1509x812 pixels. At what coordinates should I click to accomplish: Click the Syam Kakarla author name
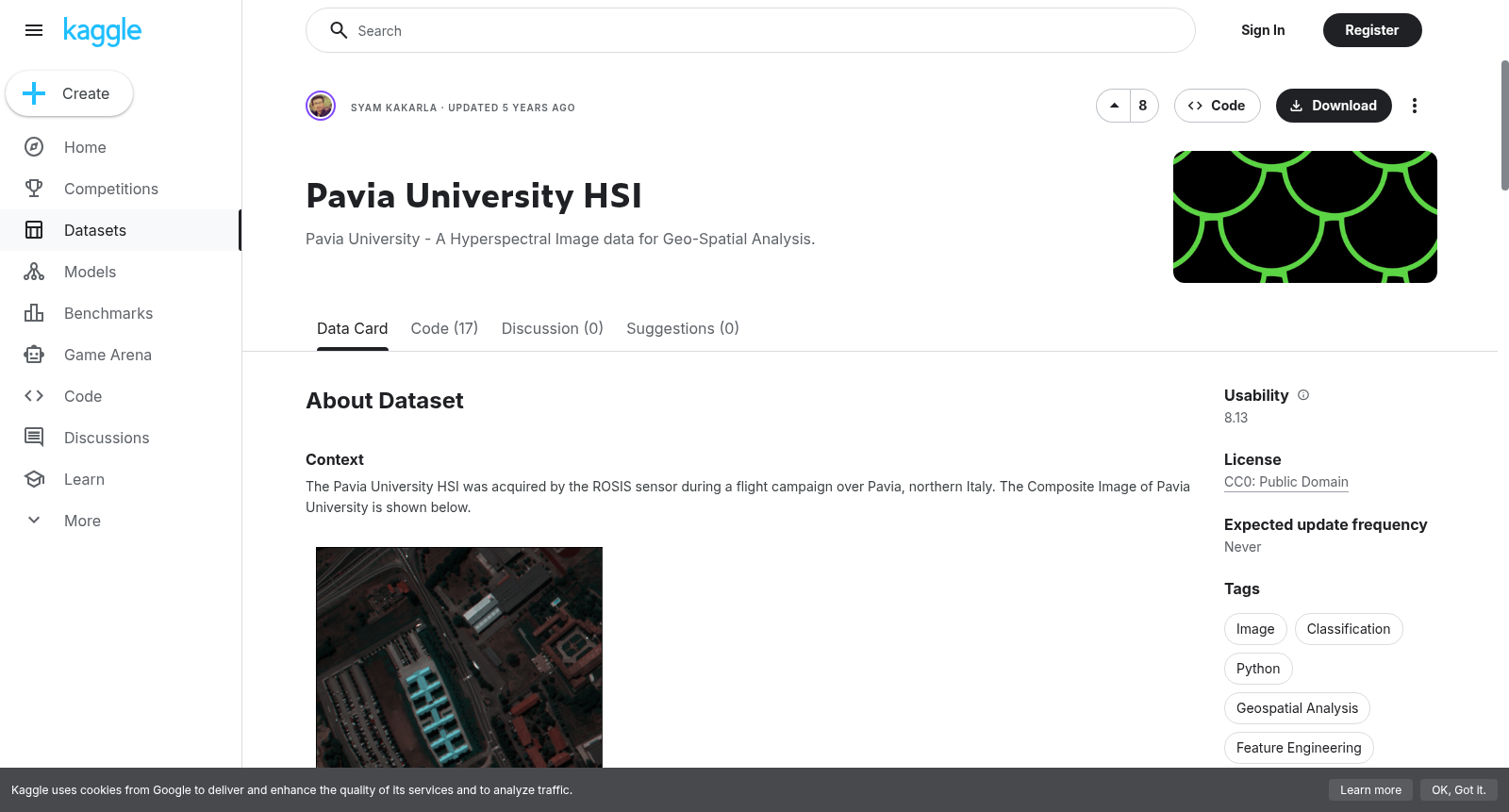[x=394, y=108]
